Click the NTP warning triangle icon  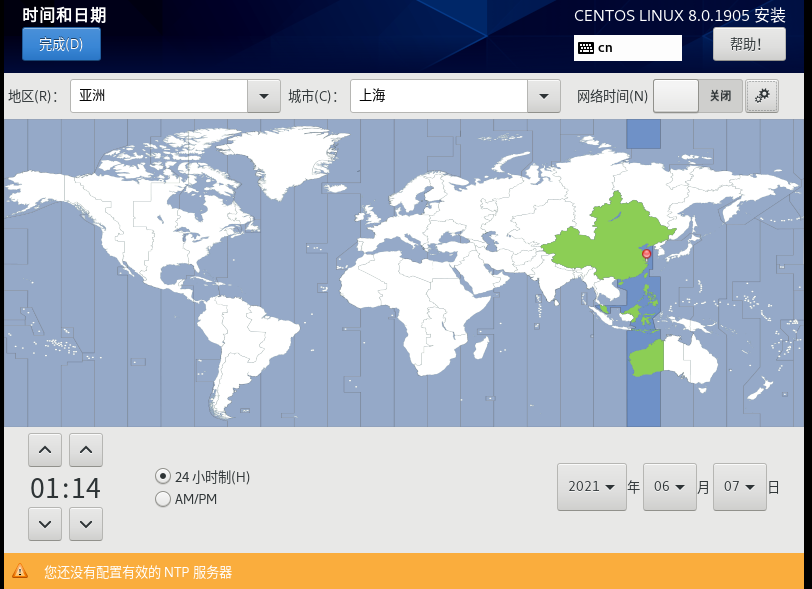[20, 571]
